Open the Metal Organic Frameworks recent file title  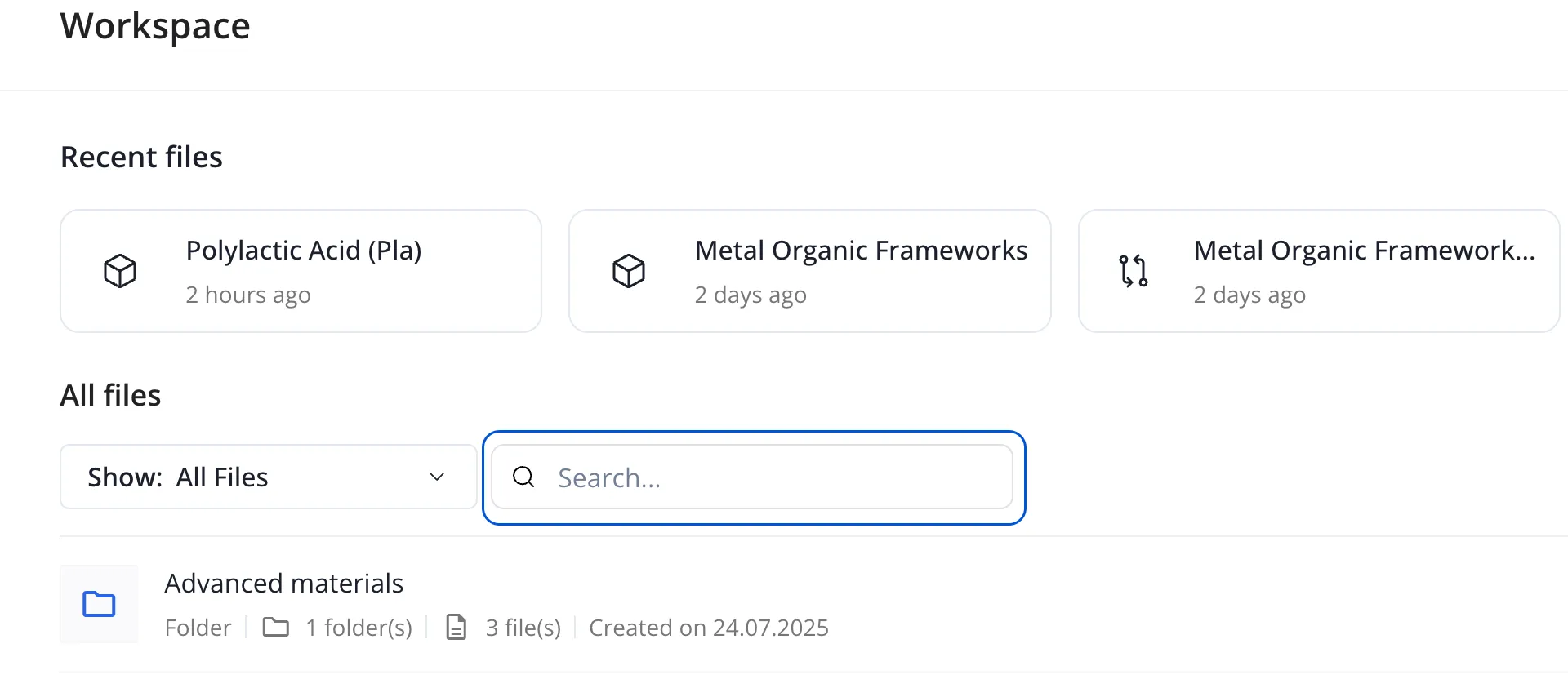[862, 251]
